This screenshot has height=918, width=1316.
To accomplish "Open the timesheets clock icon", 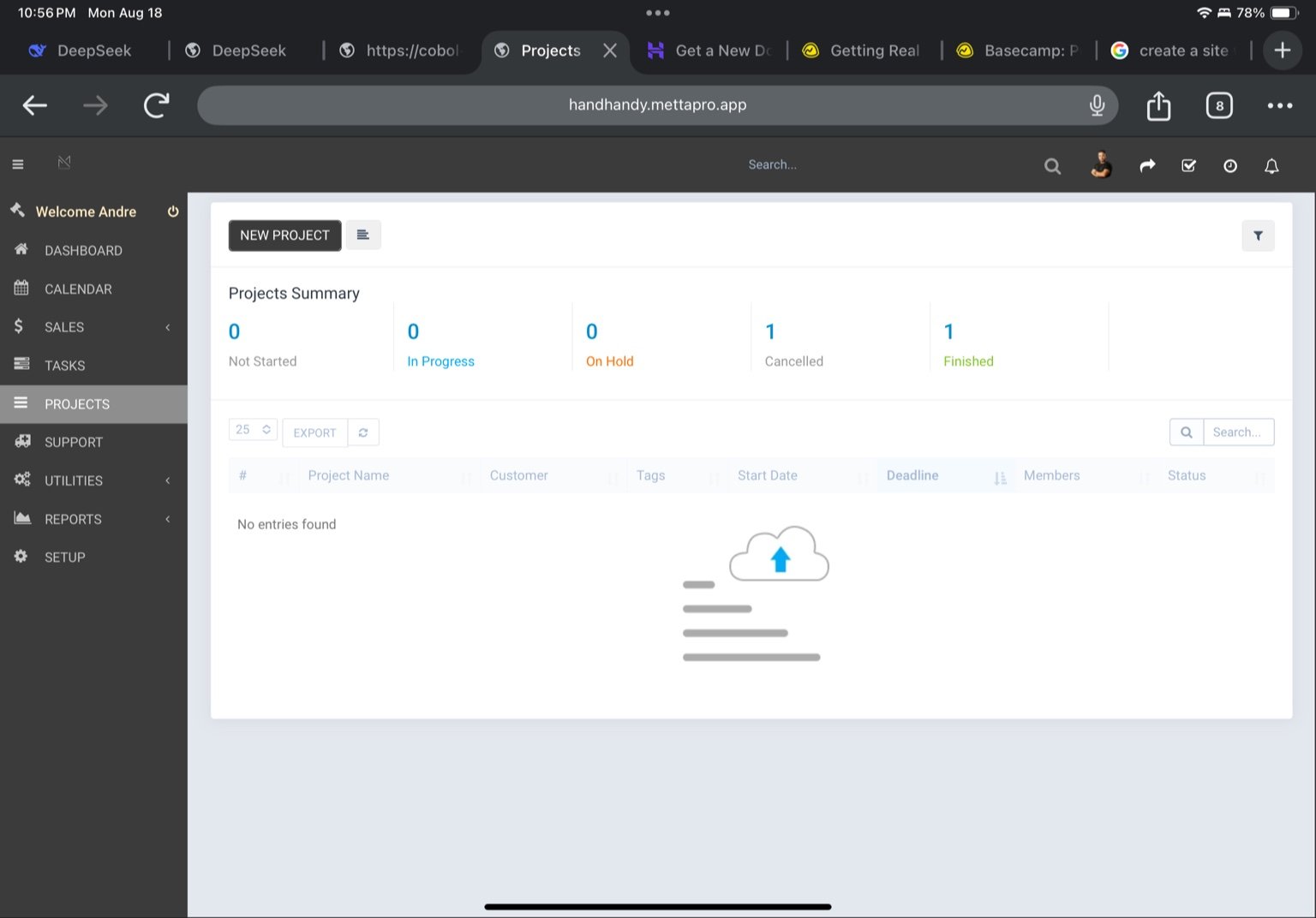I will 1230,166.
